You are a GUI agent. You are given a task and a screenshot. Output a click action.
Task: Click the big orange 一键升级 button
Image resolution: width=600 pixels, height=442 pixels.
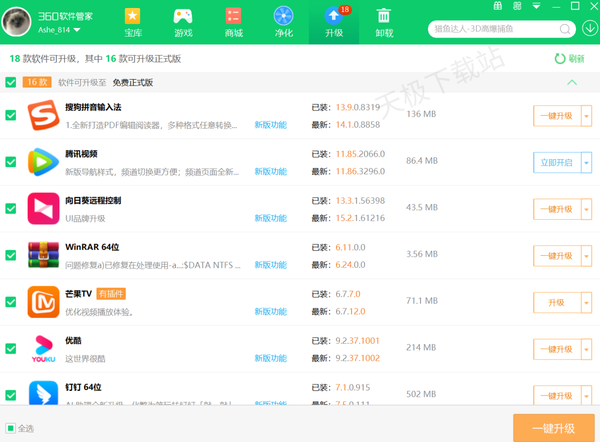tap(552, 428)
